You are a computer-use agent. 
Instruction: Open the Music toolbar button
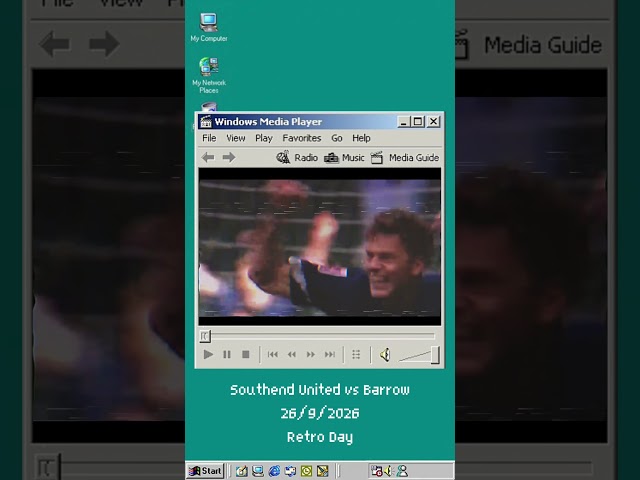(x=344, y=158)
